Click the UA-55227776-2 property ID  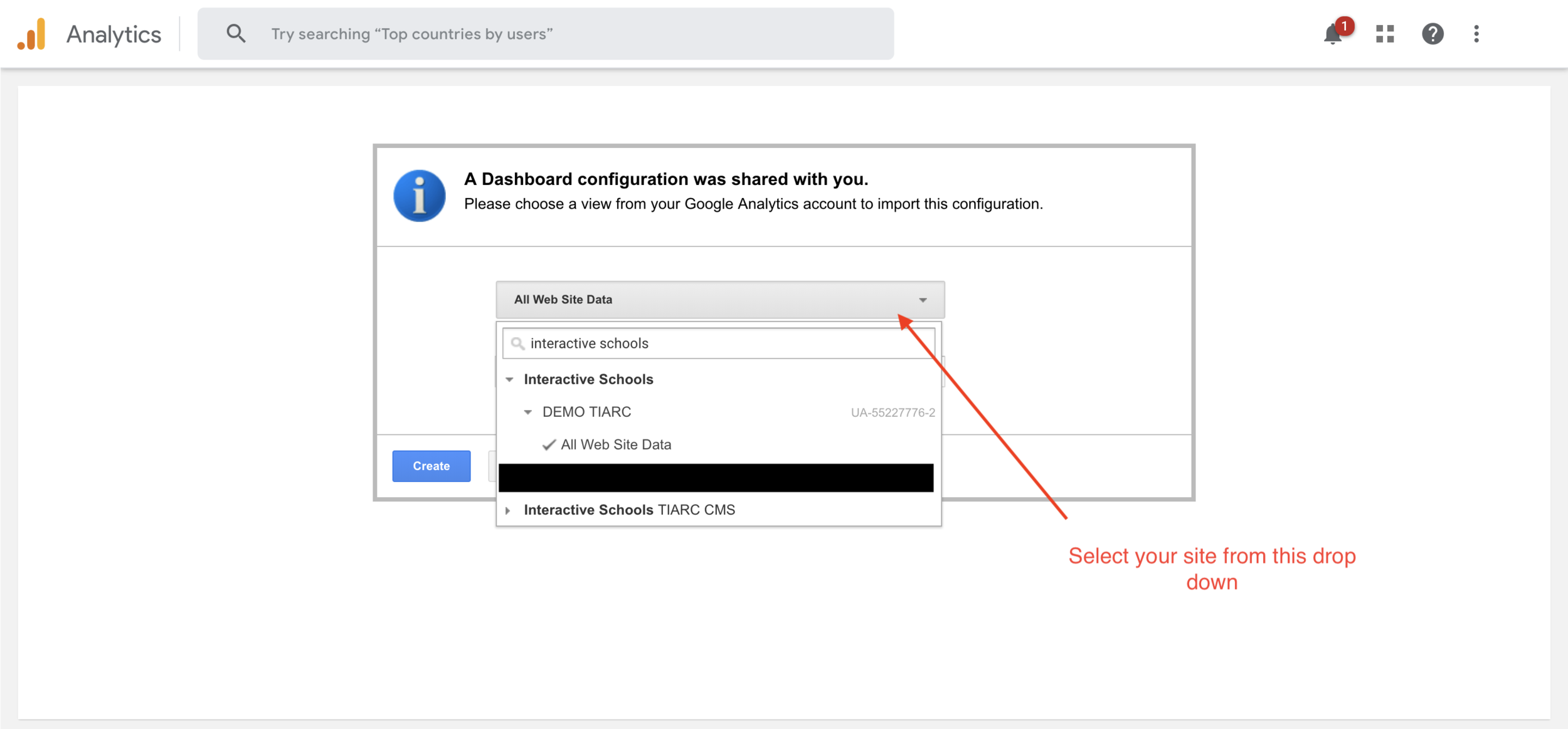(x=893, y=412)
